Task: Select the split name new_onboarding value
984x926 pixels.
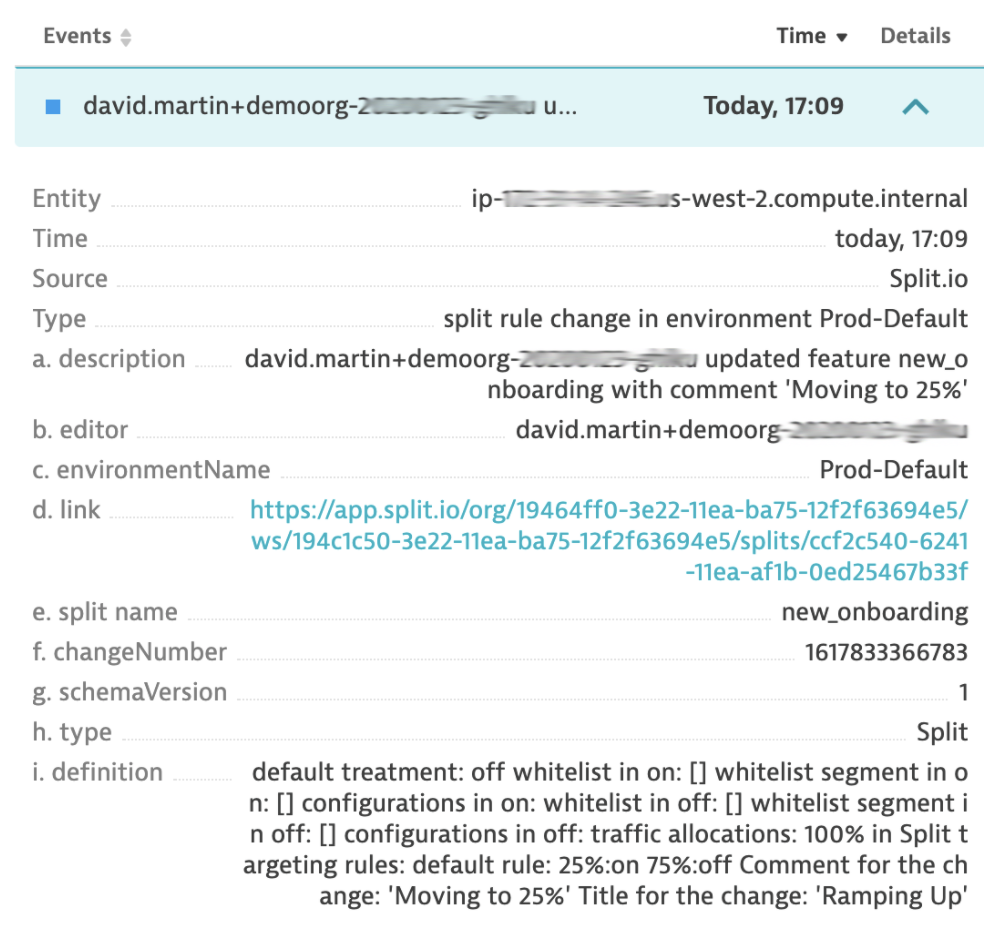Action: [876, 612]
